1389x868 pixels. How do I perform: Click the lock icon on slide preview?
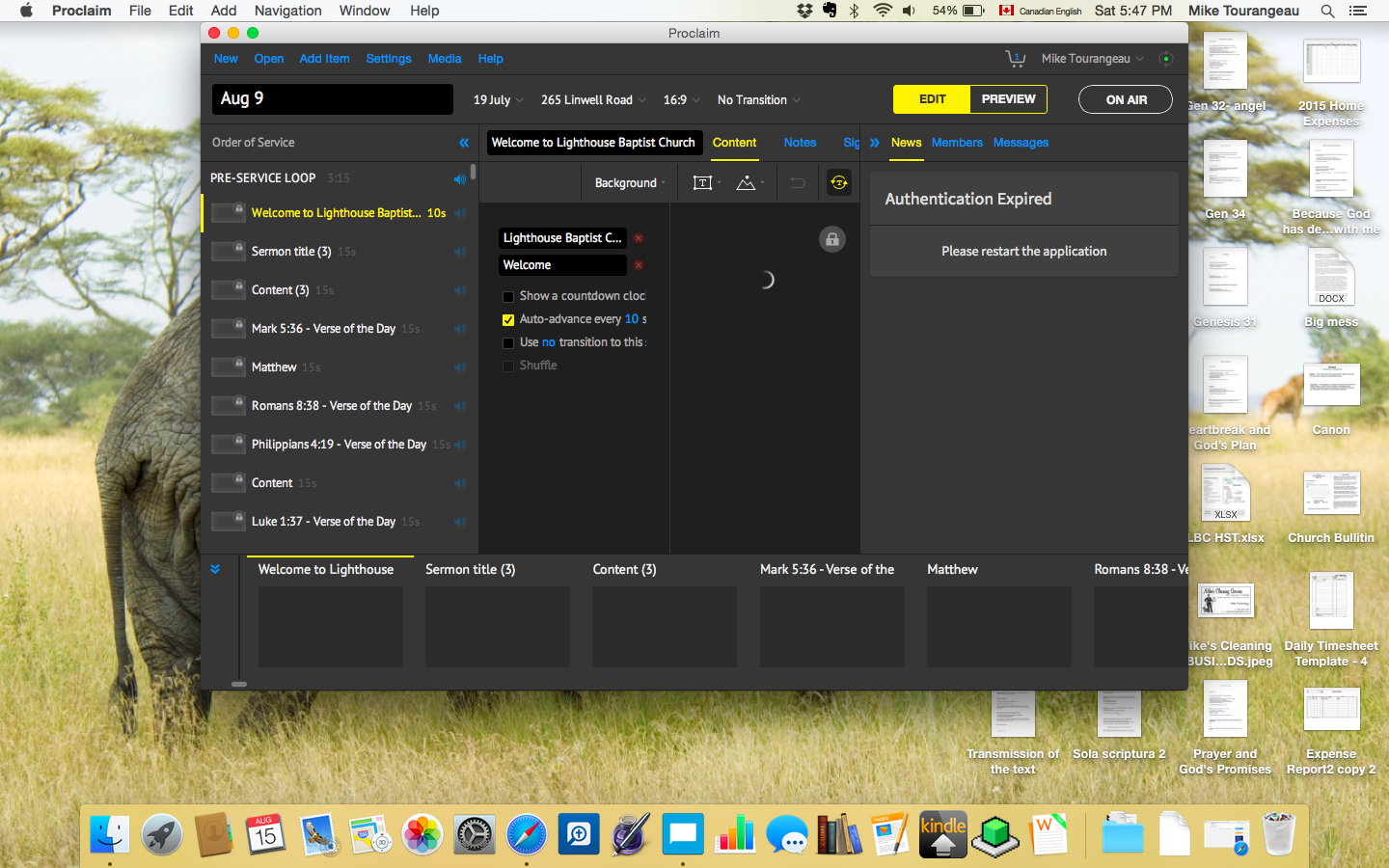point(832,239)
